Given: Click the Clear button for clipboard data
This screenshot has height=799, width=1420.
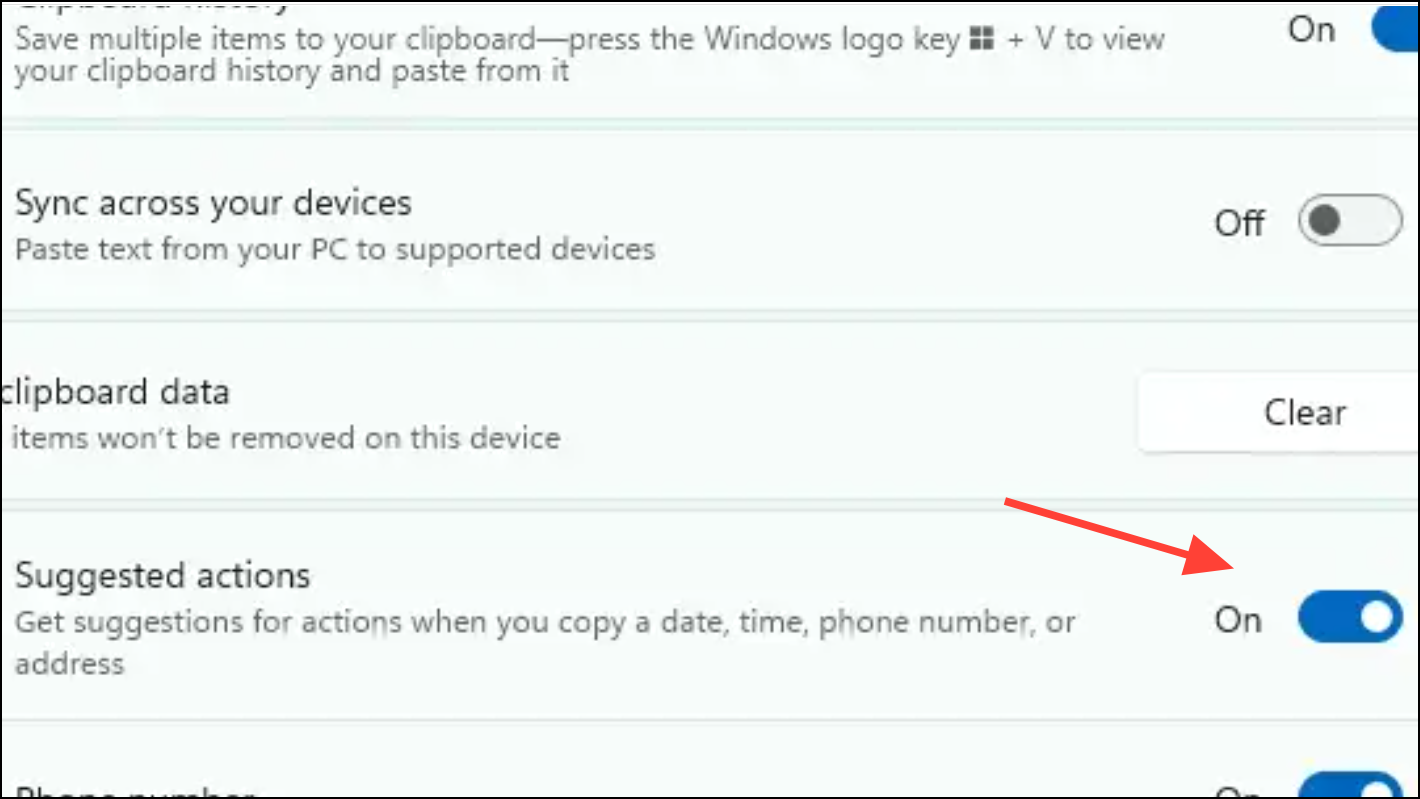Looking at the screenshot, I should [1279, 412].
